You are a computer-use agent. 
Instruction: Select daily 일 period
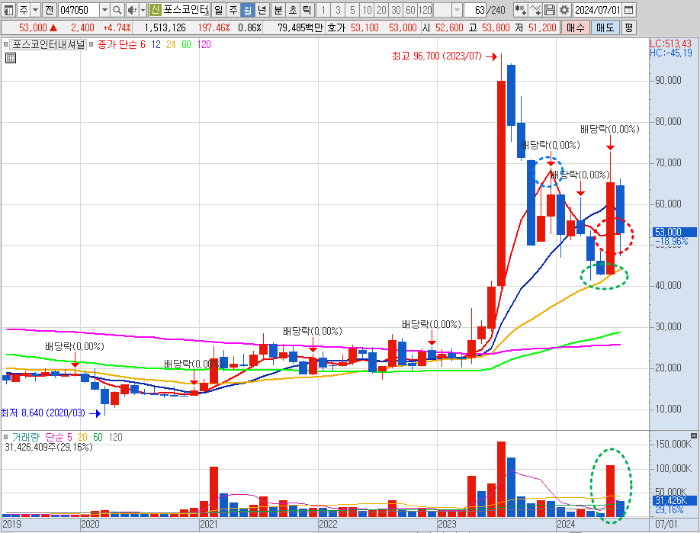pyautogui.click(x=218, y=9)
